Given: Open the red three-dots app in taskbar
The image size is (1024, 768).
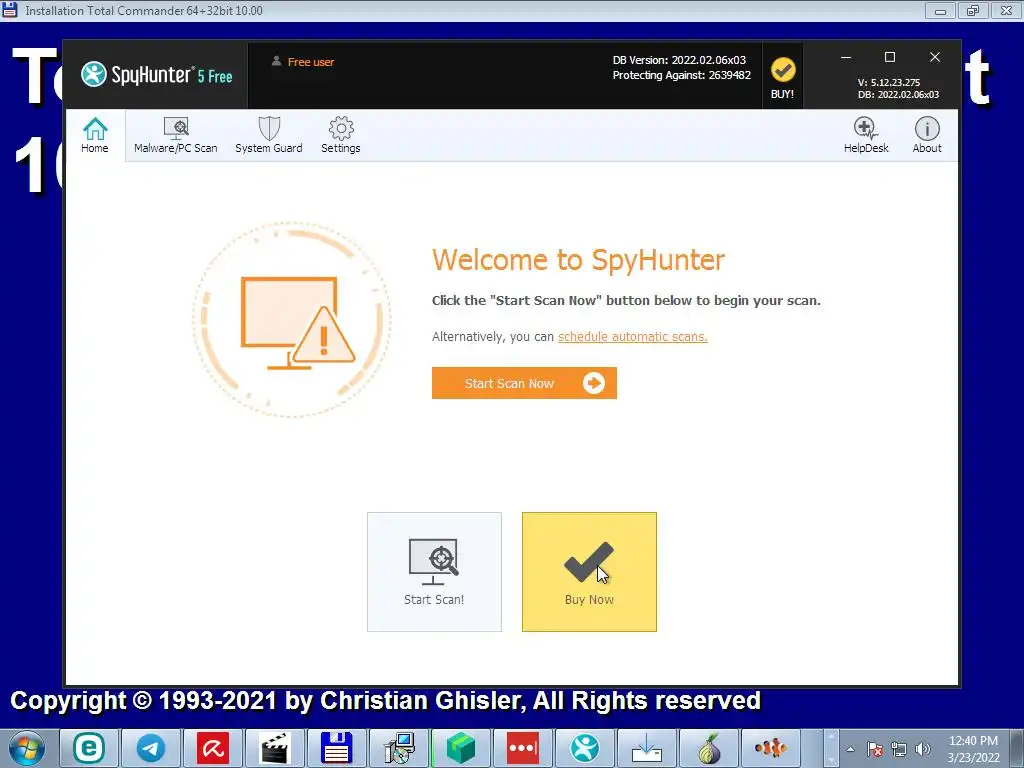Looking at the screenshot, I should click(x=523, y=748).
